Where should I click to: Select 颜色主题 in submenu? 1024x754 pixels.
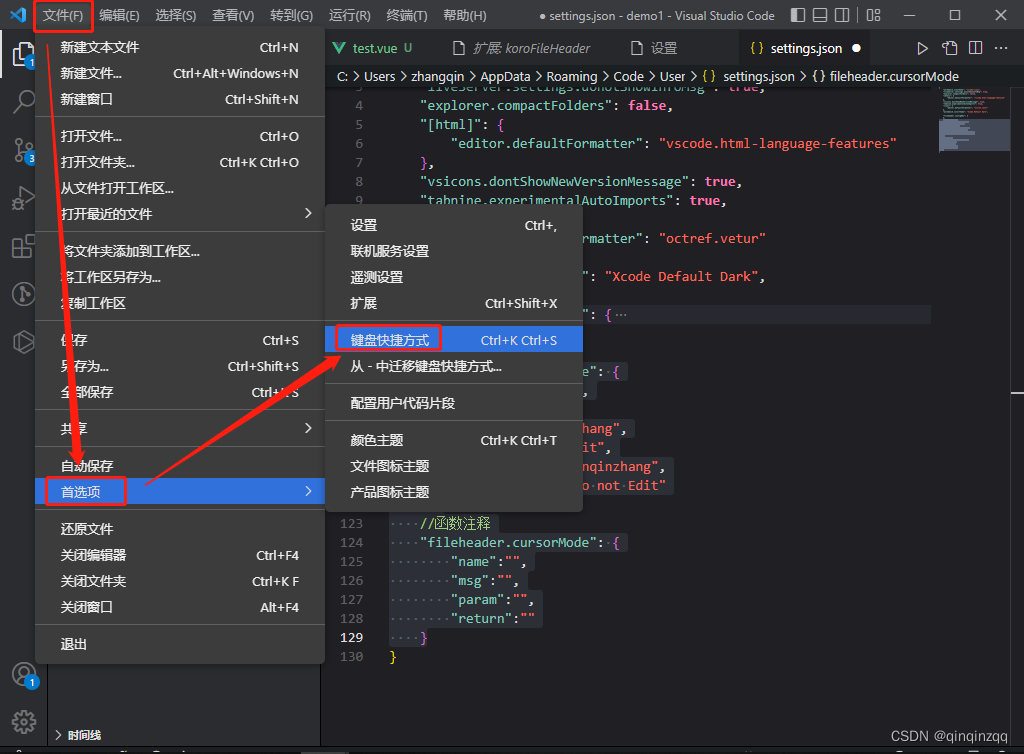point(454,440)
